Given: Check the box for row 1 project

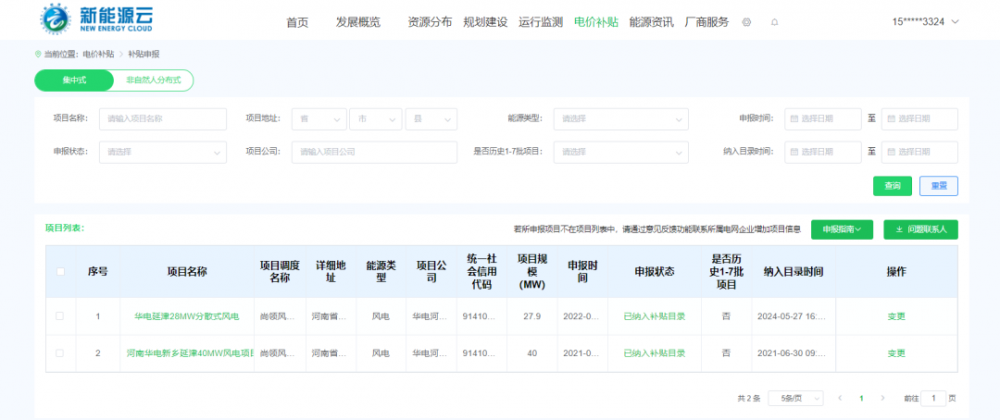Looking at the screenshot, I should click(60, 316).
